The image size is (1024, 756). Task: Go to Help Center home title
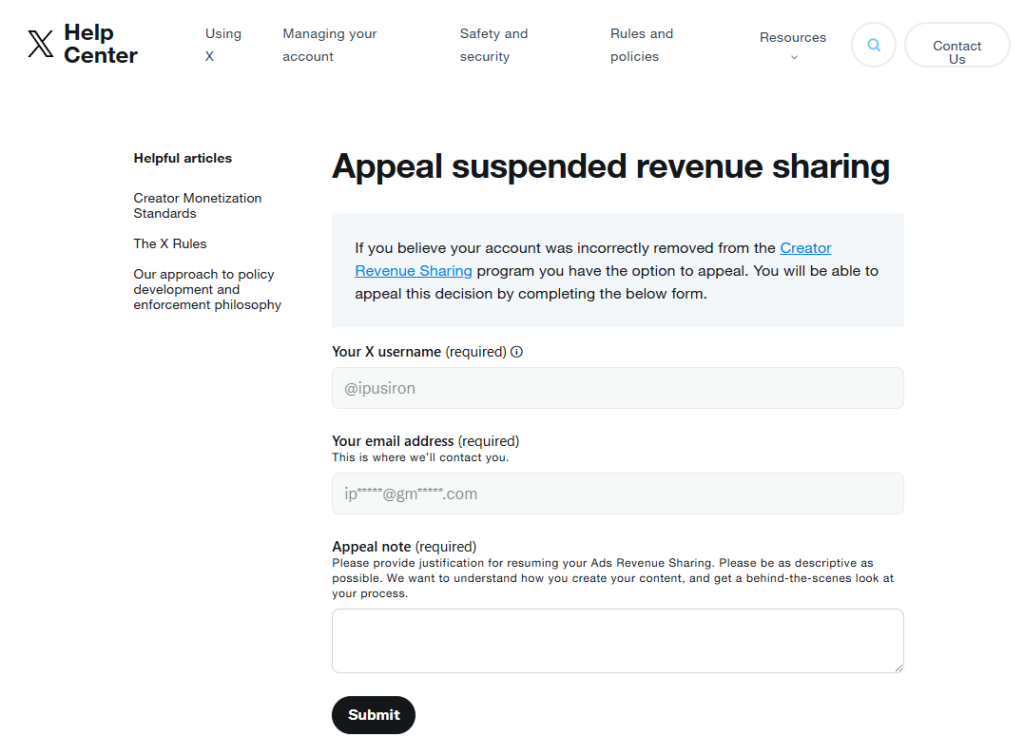pyautogui.click(x=100, y=44)
